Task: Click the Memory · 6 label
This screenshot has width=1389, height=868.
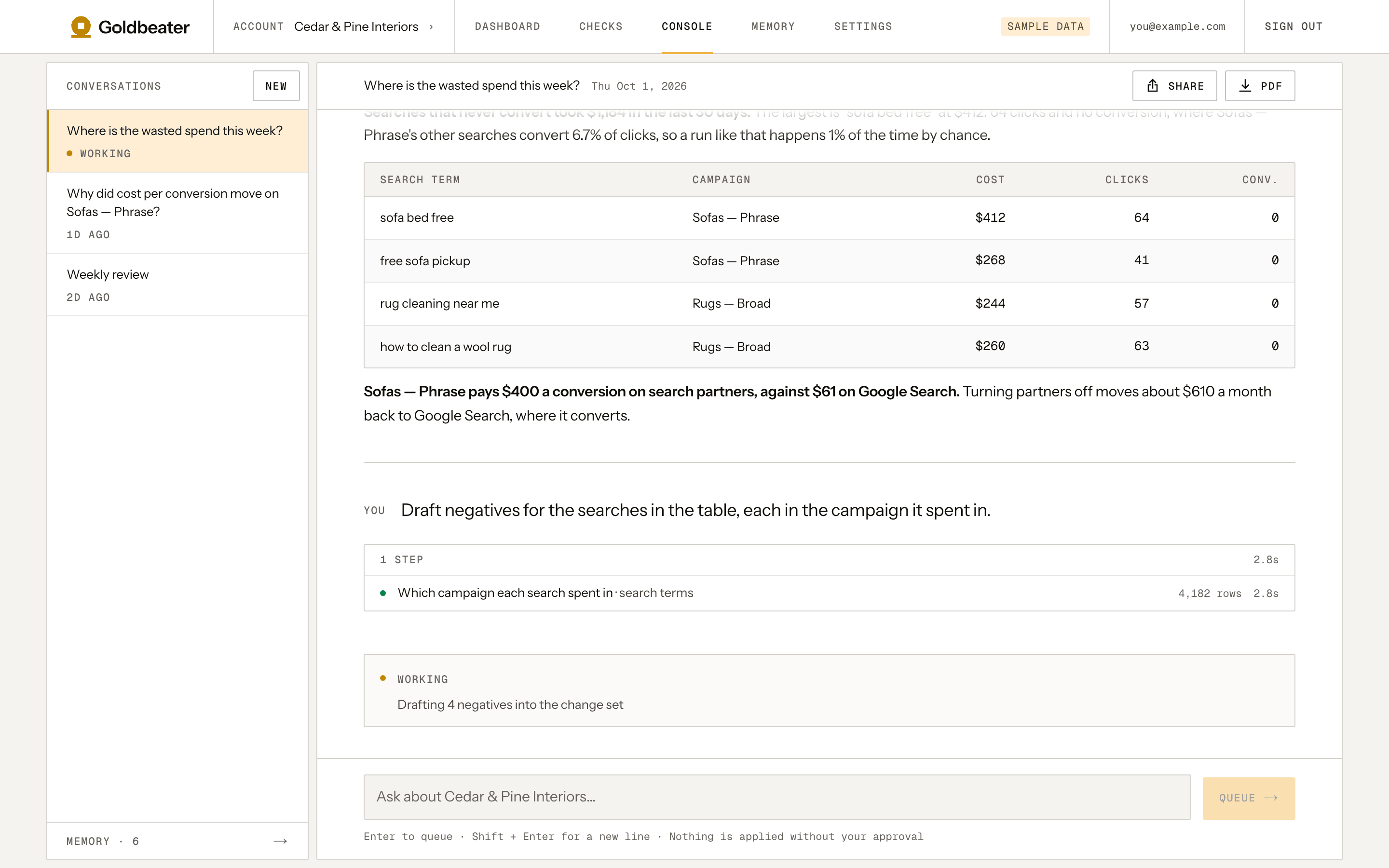Action: [103, 841]
